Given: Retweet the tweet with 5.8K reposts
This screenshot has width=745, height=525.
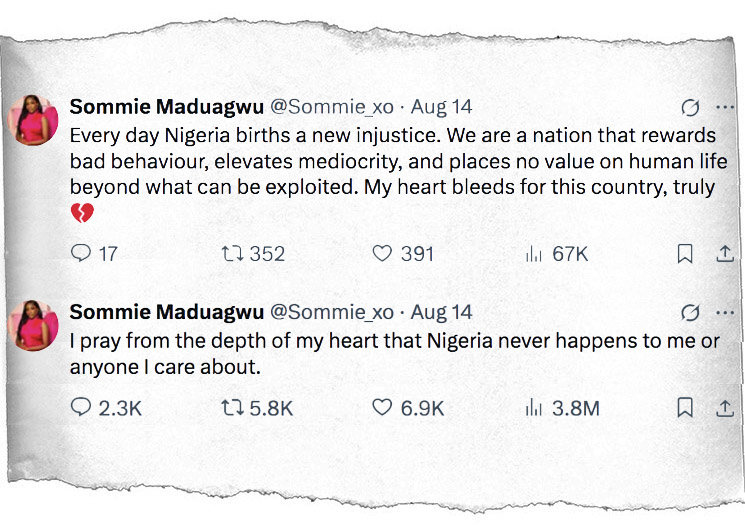Looking at the screenshot, I should [231, 407].
